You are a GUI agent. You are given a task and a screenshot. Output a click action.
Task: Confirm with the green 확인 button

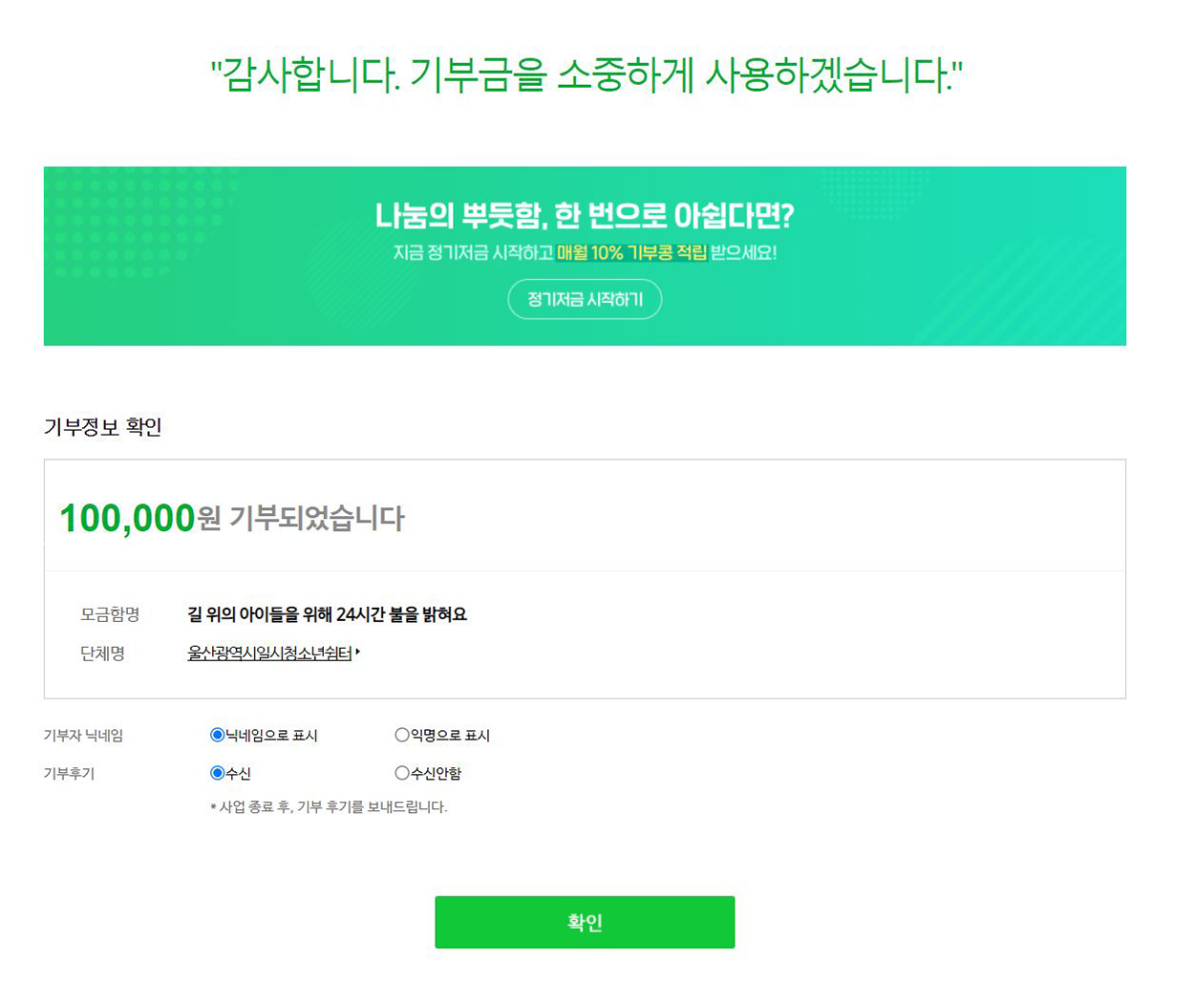[585, 922]
